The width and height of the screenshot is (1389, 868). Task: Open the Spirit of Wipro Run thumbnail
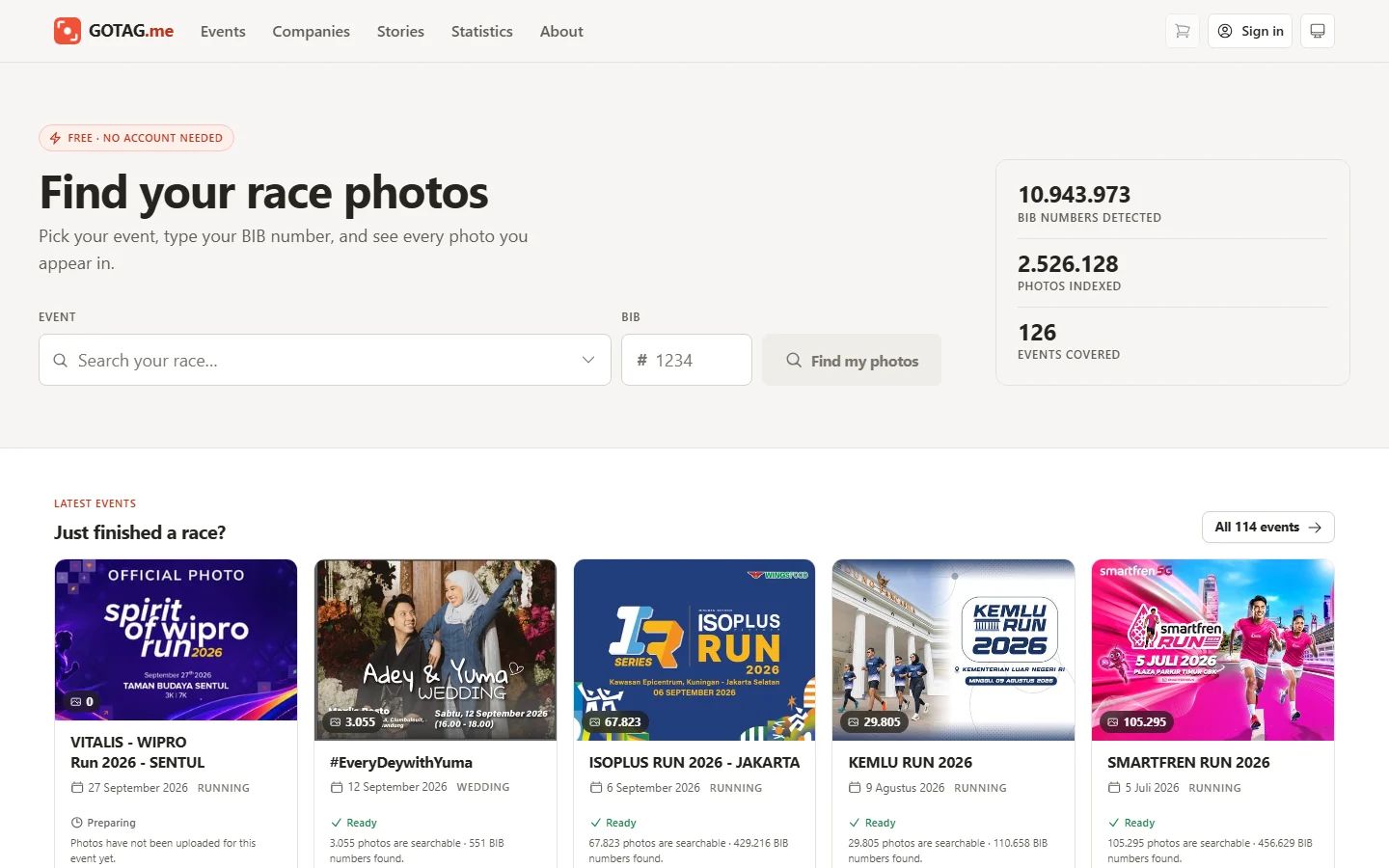(x=176, y=639)
